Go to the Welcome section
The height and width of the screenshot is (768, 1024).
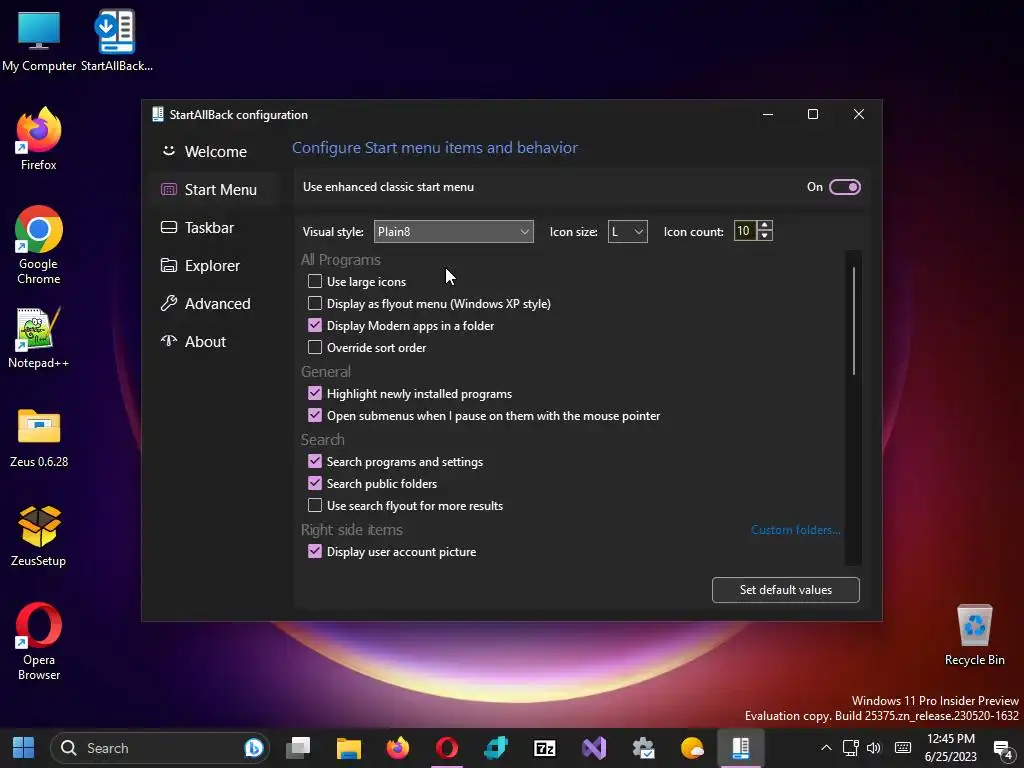tap(214, 152)
